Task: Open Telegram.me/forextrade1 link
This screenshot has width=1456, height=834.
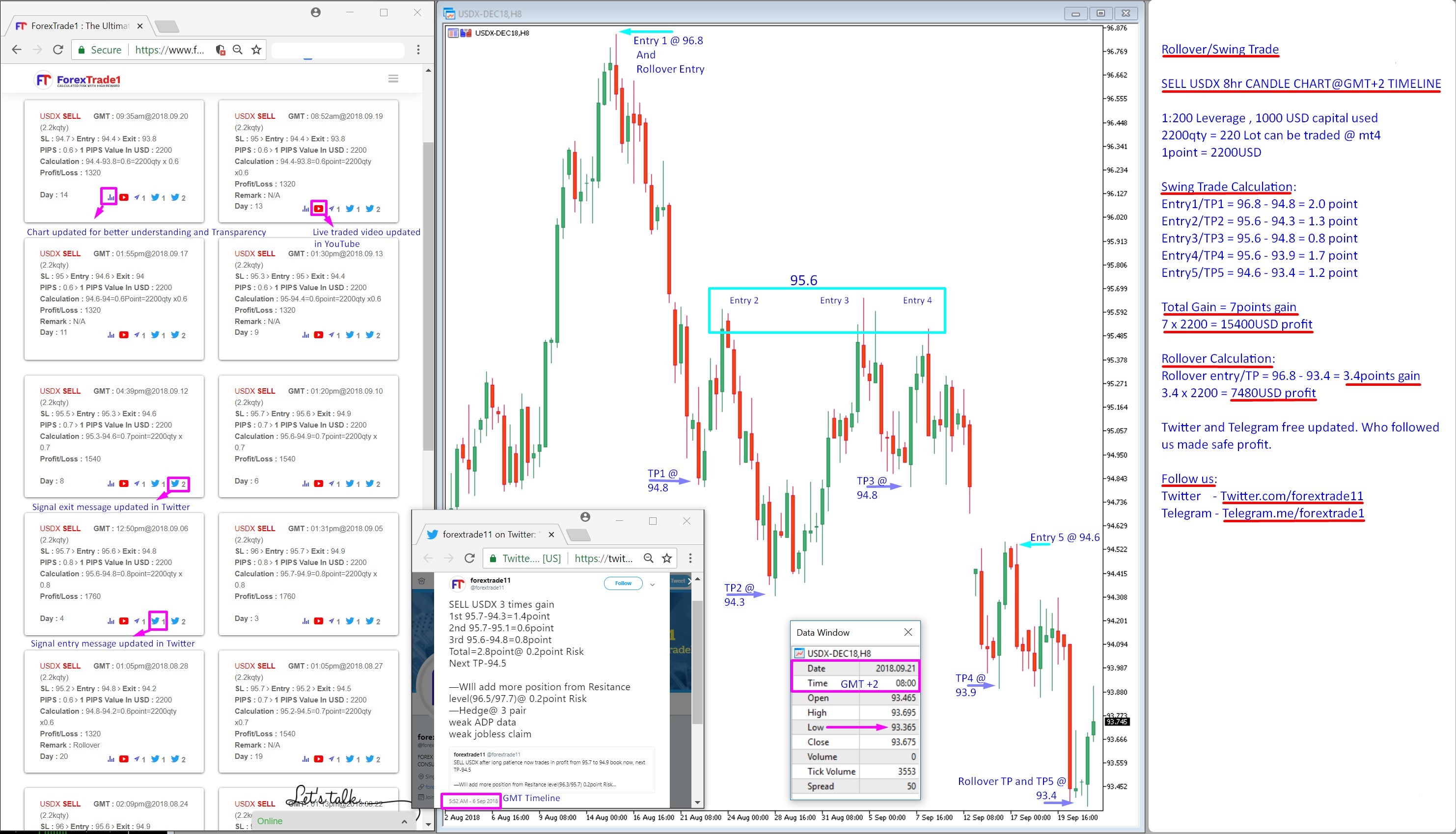Action: [1293, 513]
